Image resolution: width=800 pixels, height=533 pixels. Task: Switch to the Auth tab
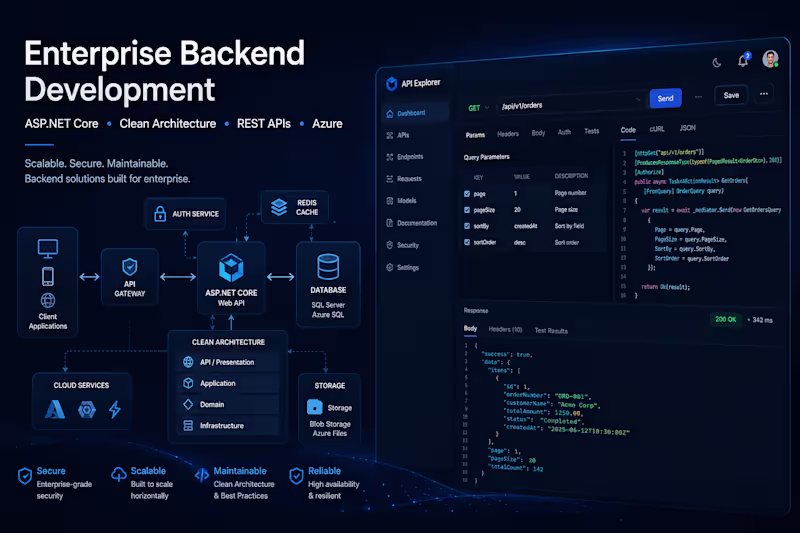(x=564, y=132)
